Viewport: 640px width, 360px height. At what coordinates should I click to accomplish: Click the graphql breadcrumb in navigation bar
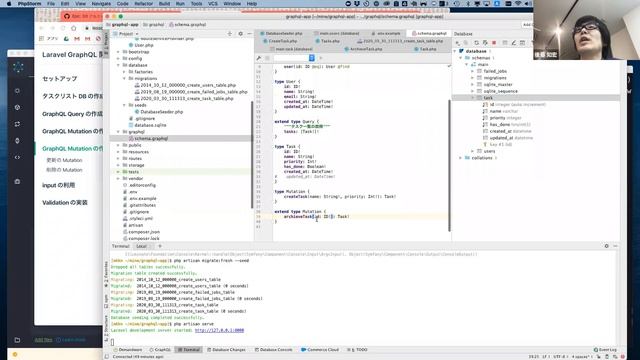click(153, 24)
